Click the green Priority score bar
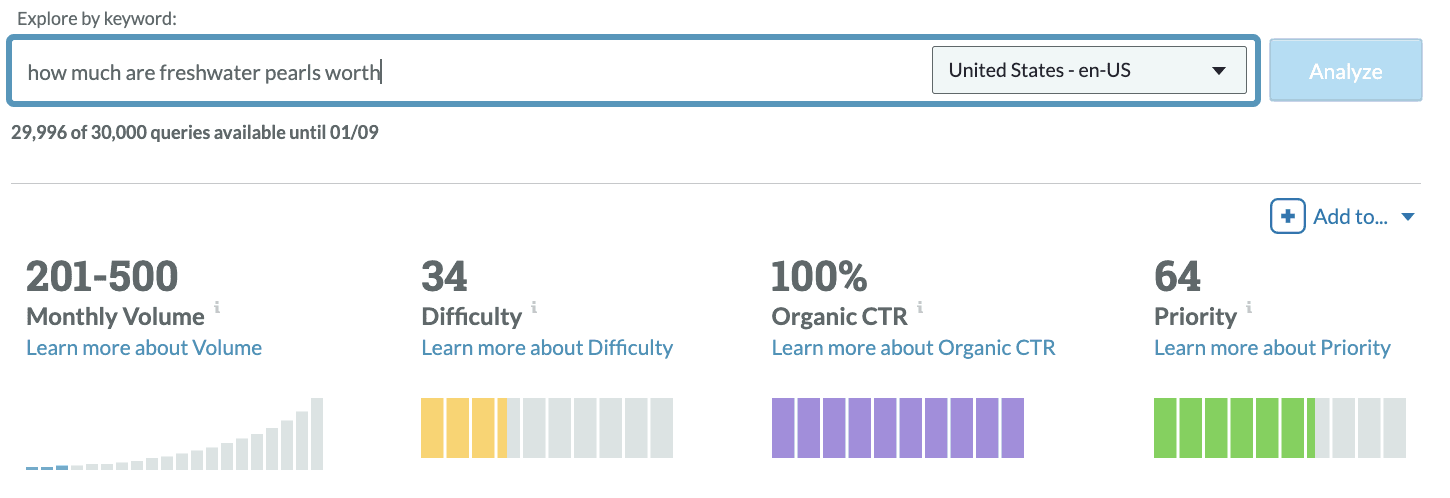 (1234, 428)
